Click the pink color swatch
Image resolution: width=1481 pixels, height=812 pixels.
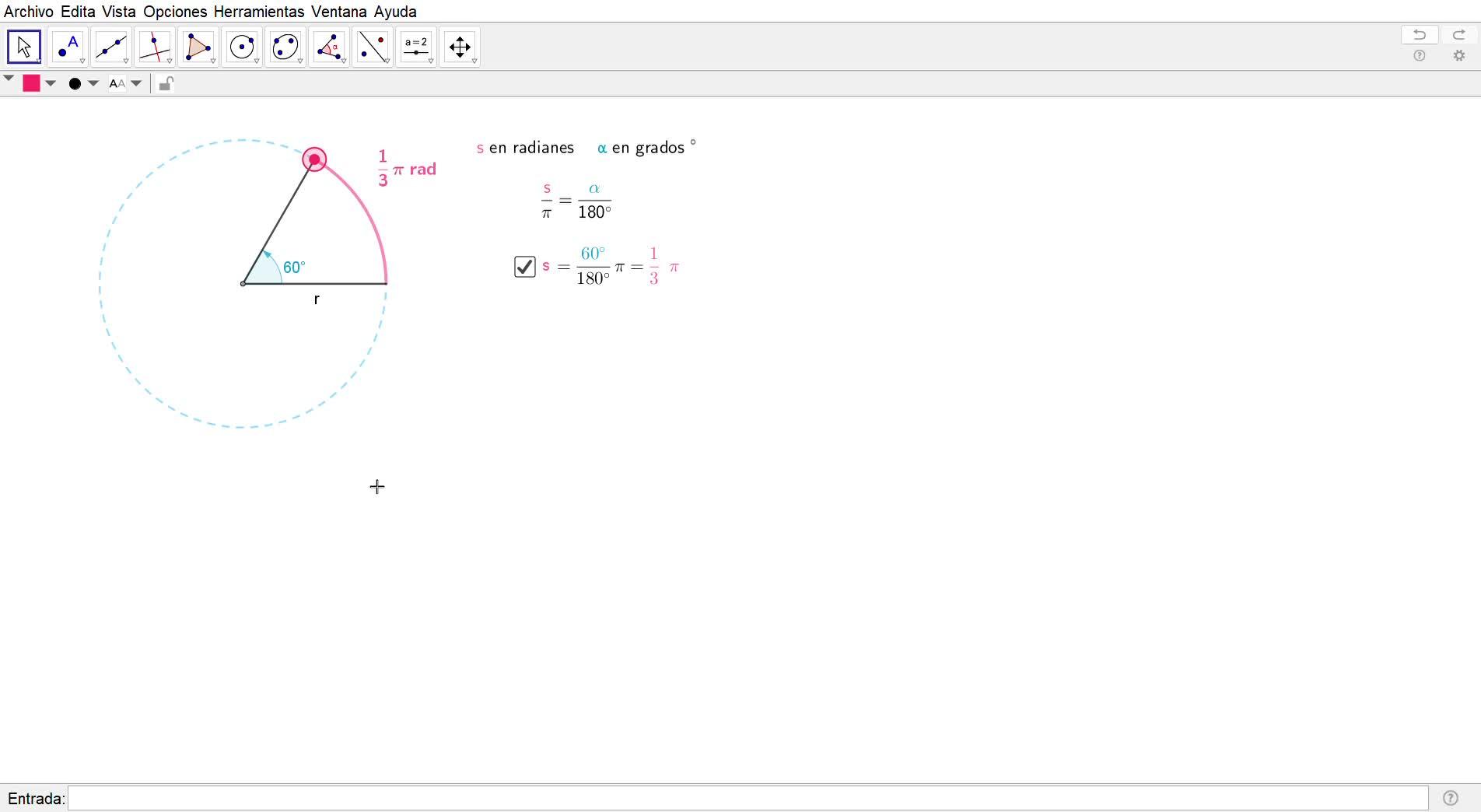click(x=31, y=84)
